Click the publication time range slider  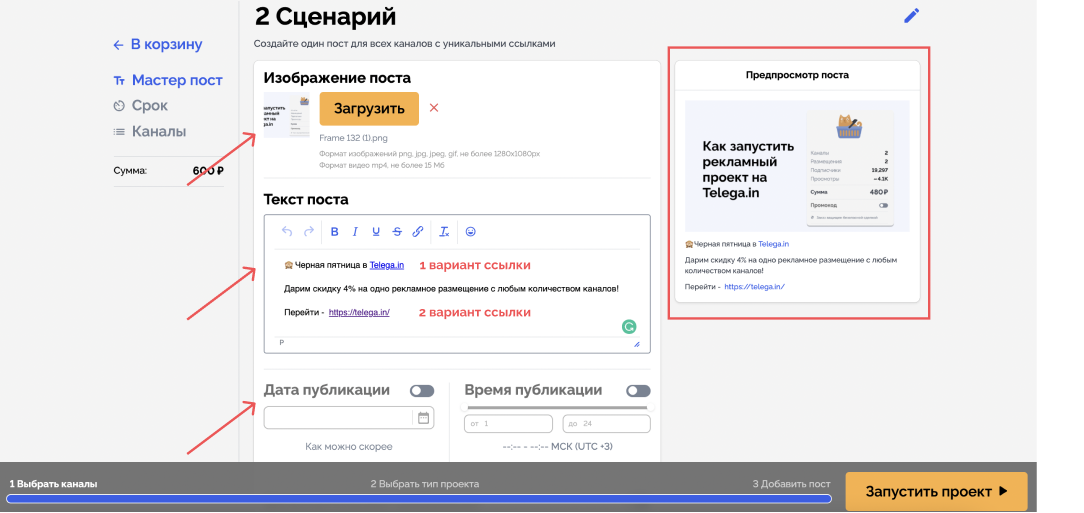coord(557,407)
